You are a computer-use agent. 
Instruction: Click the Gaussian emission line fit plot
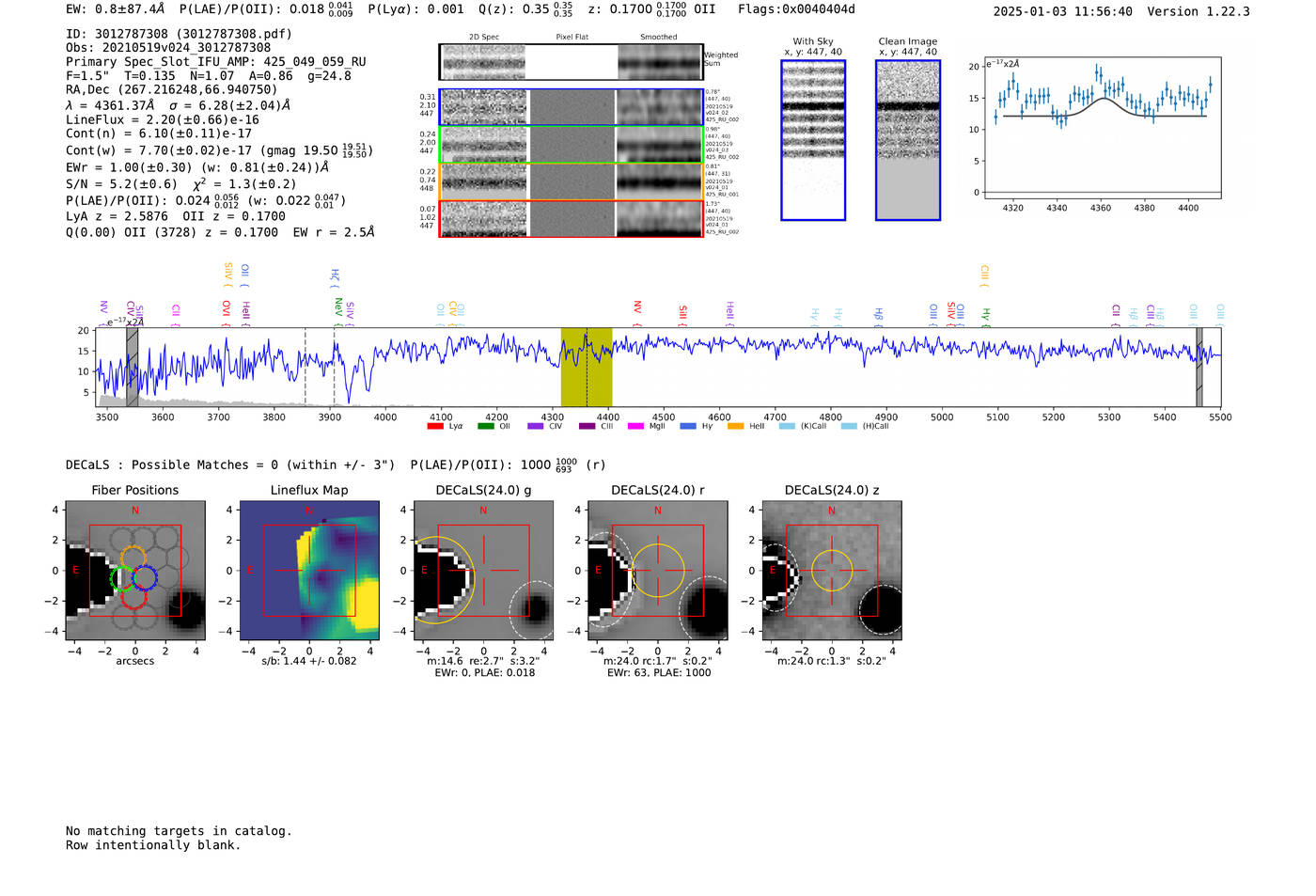pyautogui.click(x=1101, y=129)
